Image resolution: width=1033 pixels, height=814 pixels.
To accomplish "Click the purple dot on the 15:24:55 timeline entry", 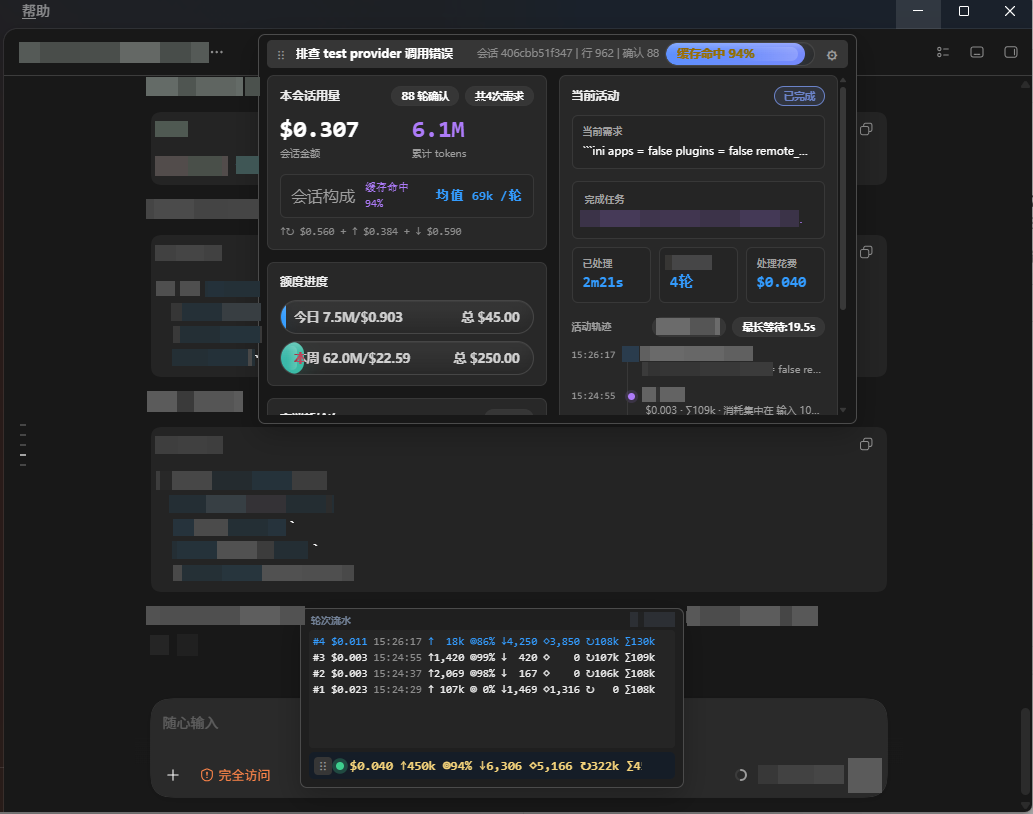I will pyautogui.click(x=631, y=396).
